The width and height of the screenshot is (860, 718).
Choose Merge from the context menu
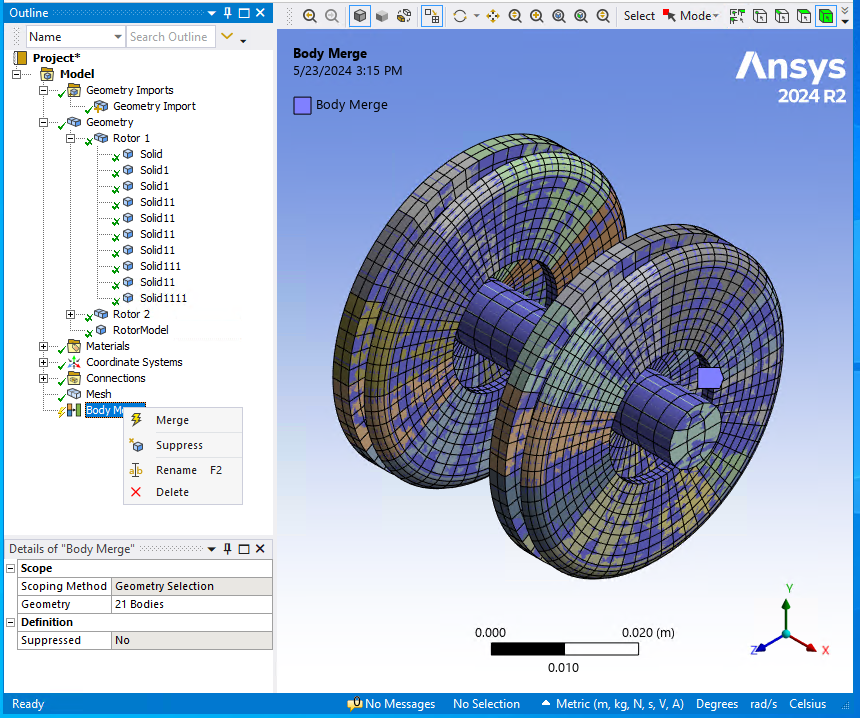pyautogui.click(x=172, y=420)
